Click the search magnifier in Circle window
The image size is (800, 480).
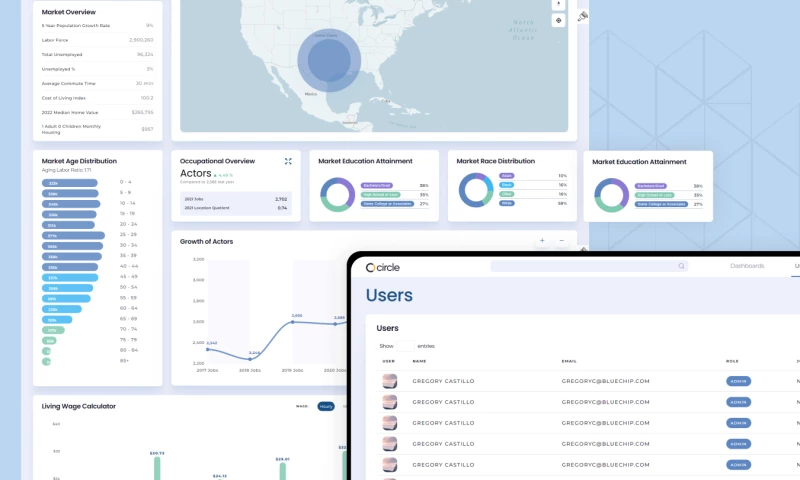(681, 266)
